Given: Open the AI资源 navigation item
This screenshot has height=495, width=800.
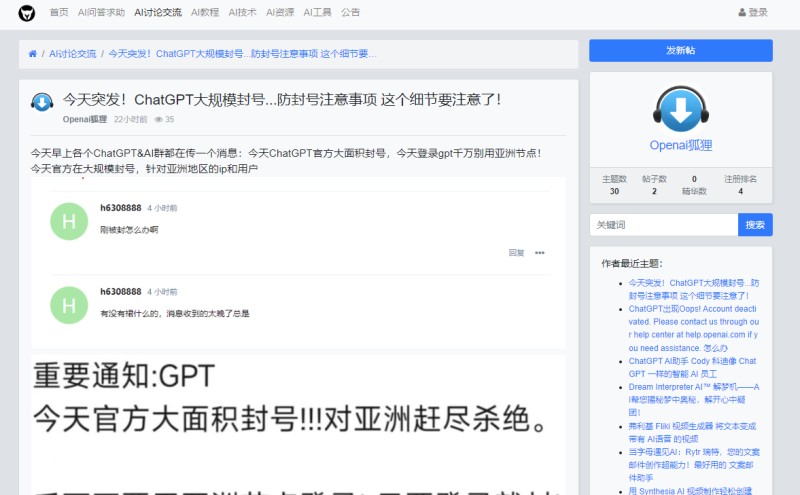Looking at the screenshot, I should pyautogui.click(x=280, y=12).
